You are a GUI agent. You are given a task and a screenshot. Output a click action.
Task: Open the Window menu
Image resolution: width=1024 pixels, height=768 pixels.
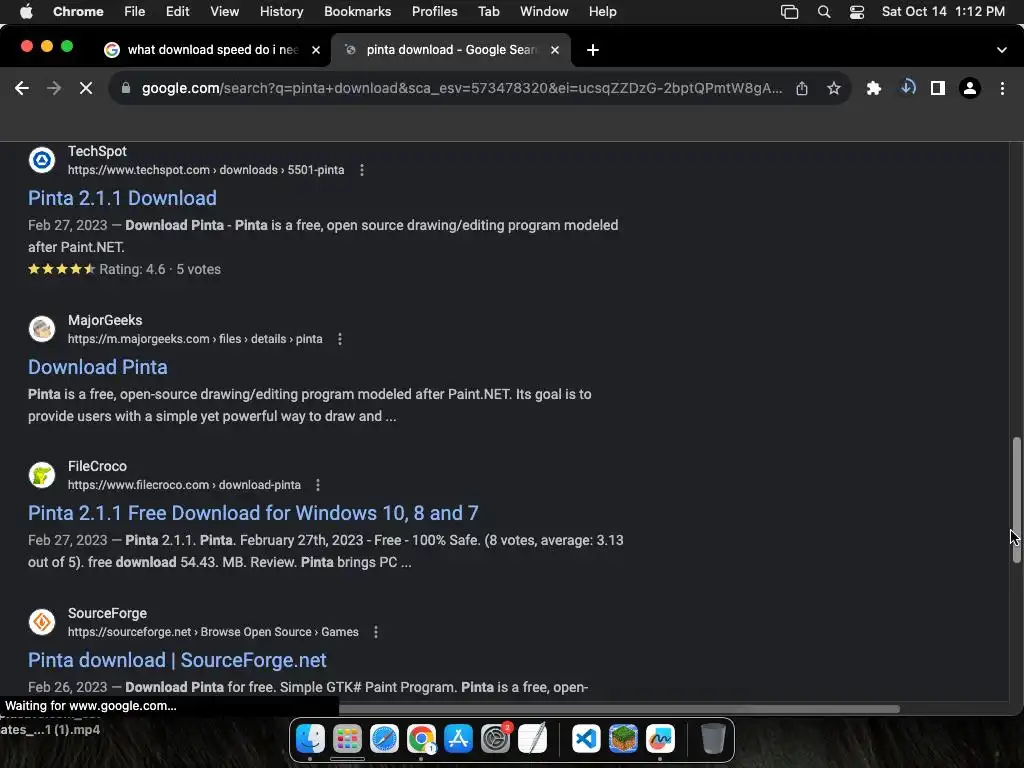click(544, 12)
